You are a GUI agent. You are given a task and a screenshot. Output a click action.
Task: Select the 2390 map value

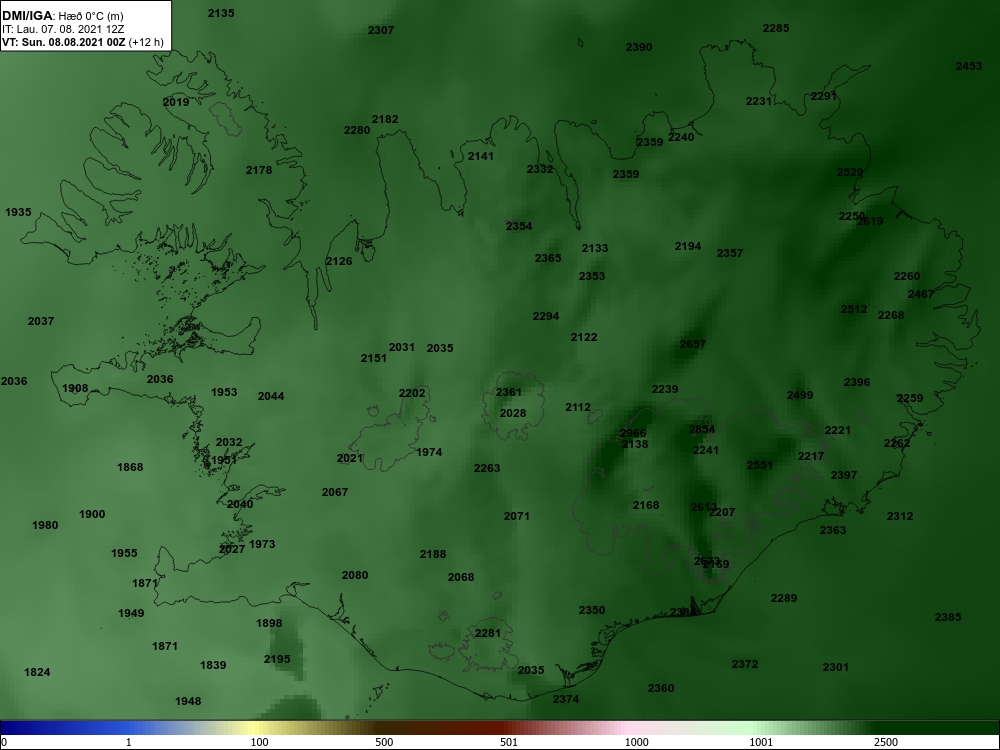pyautogui.click(x=639, y=48)
